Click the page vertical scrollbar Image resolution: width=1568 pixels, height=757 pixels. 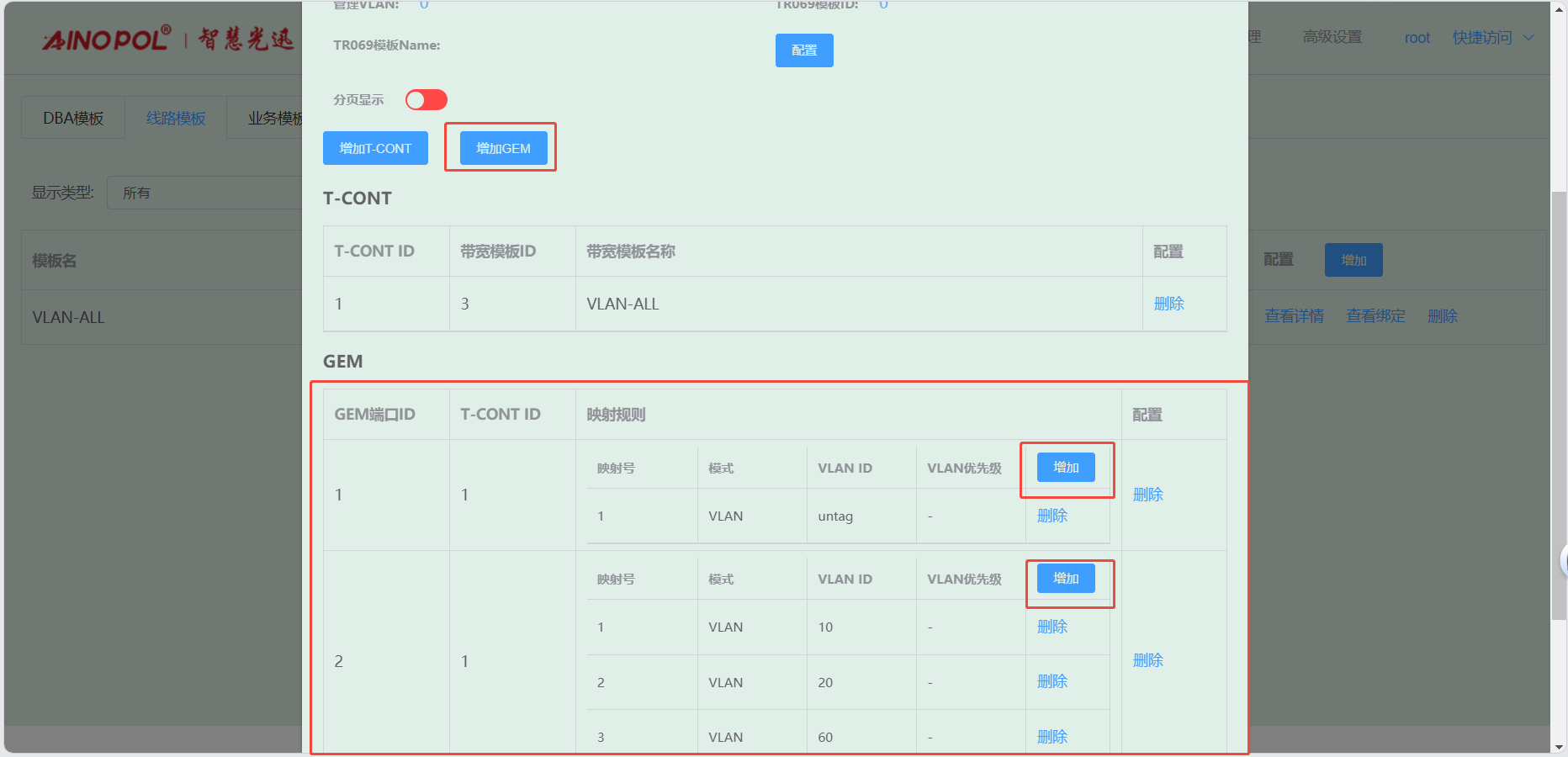tap(1559, 404)
